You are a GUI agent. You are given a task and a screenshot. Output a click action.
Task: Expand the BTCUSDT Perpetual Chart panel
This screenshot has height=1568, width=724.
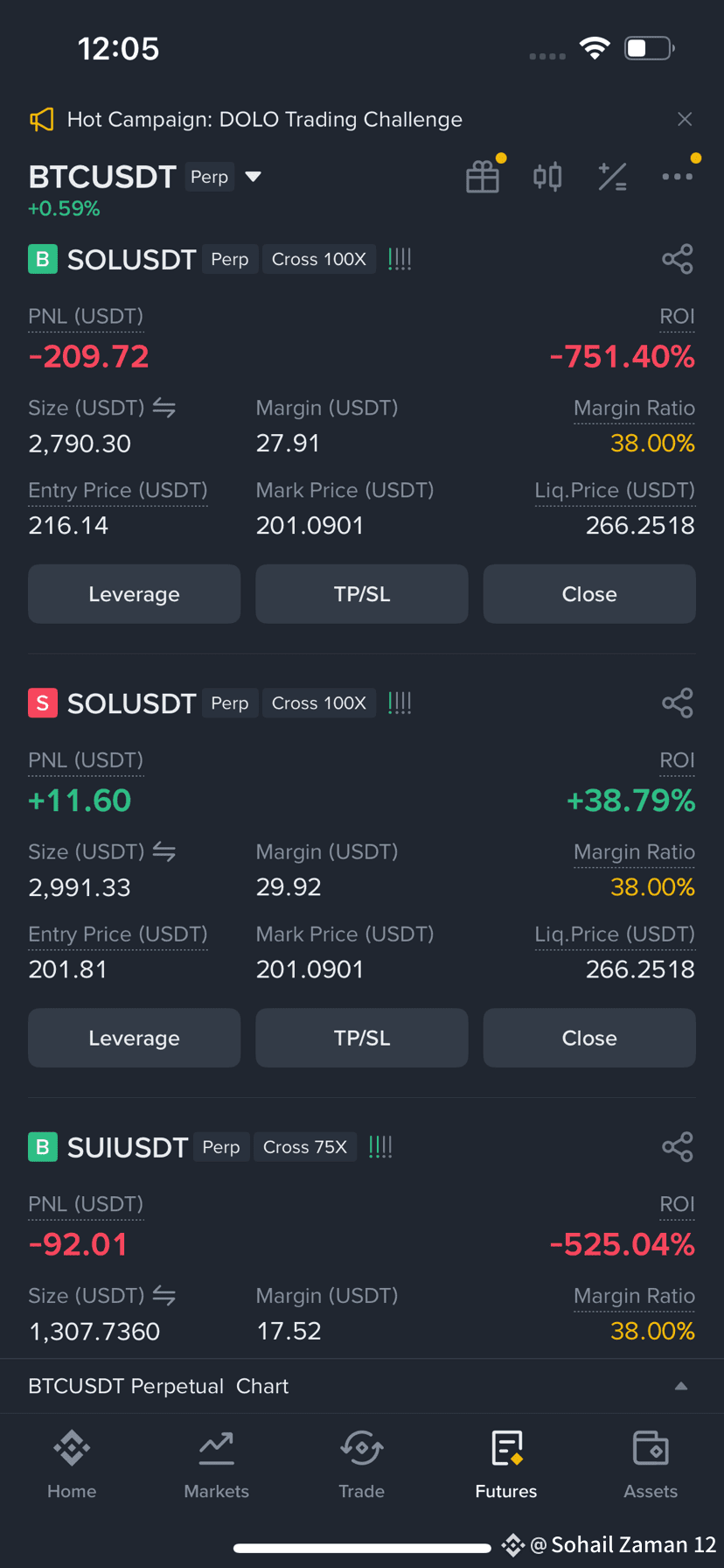pyautogui.click(x=681, y=1386)
